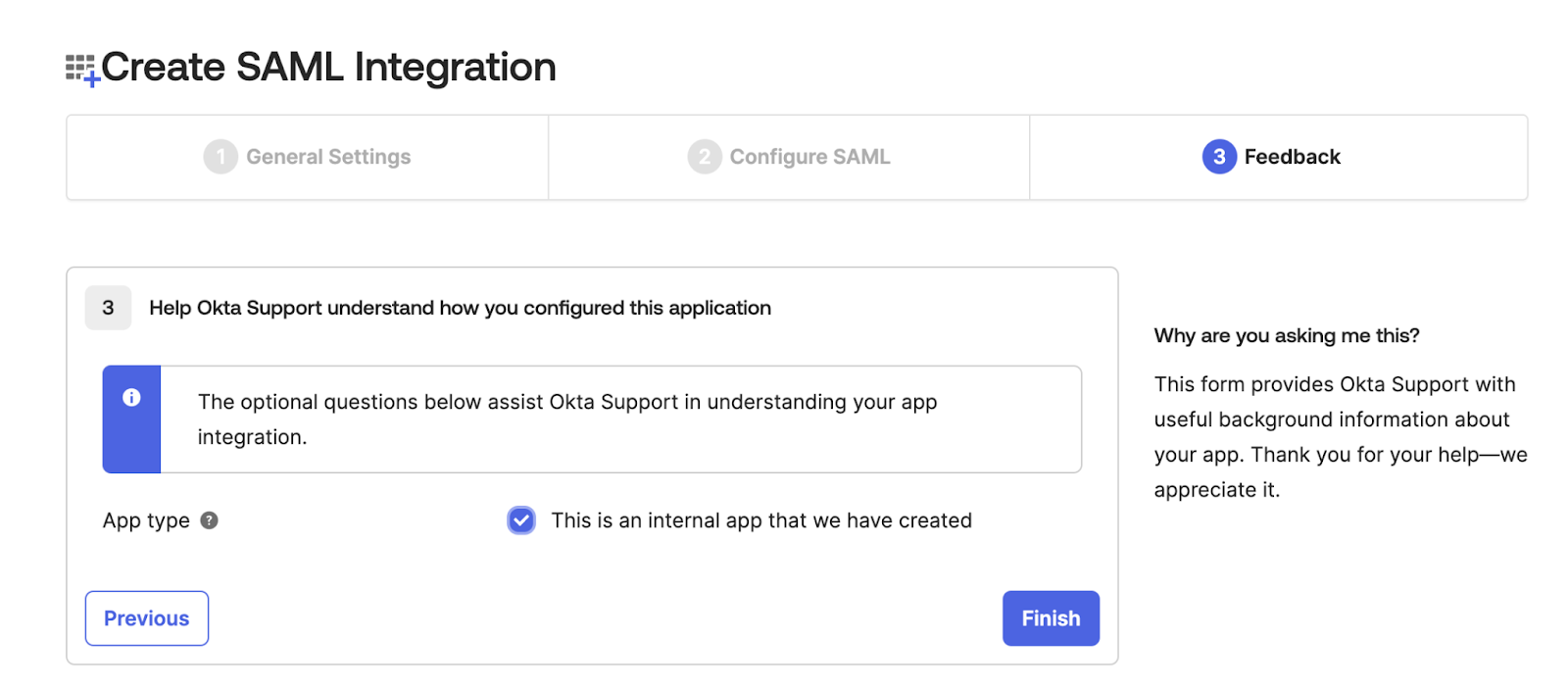Click the "Why are you asking me this?" heading
The height and width of the screenshot is (691, 1568).
(1286, 336)
